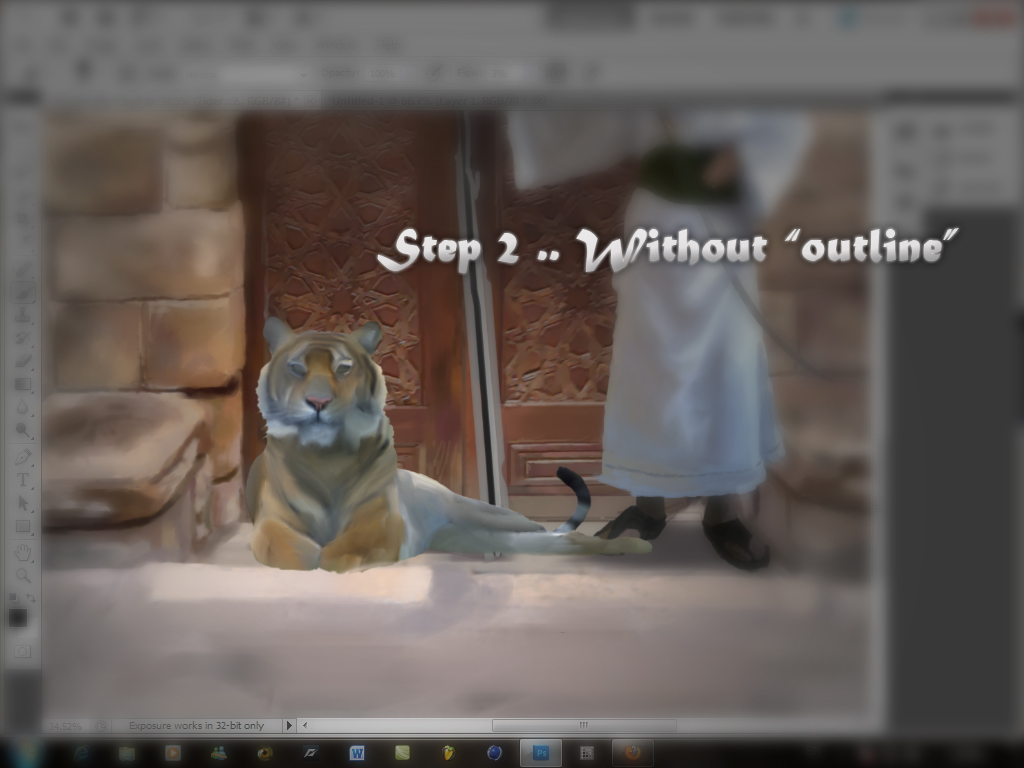Select the Brush tool in toolbox
The image size is (1024, 768).
point(23,293)
